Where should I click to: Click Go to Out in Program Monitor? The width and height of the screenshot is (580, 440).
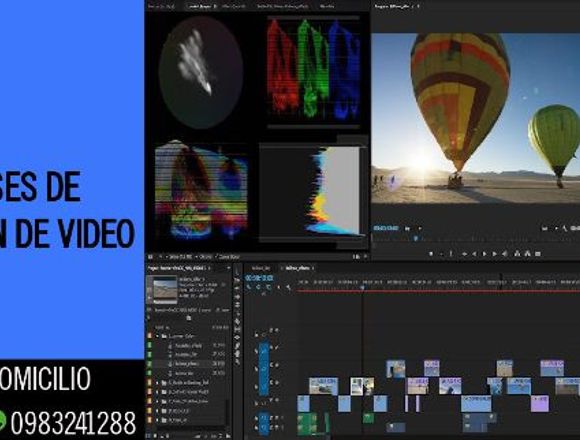[505, 254]
